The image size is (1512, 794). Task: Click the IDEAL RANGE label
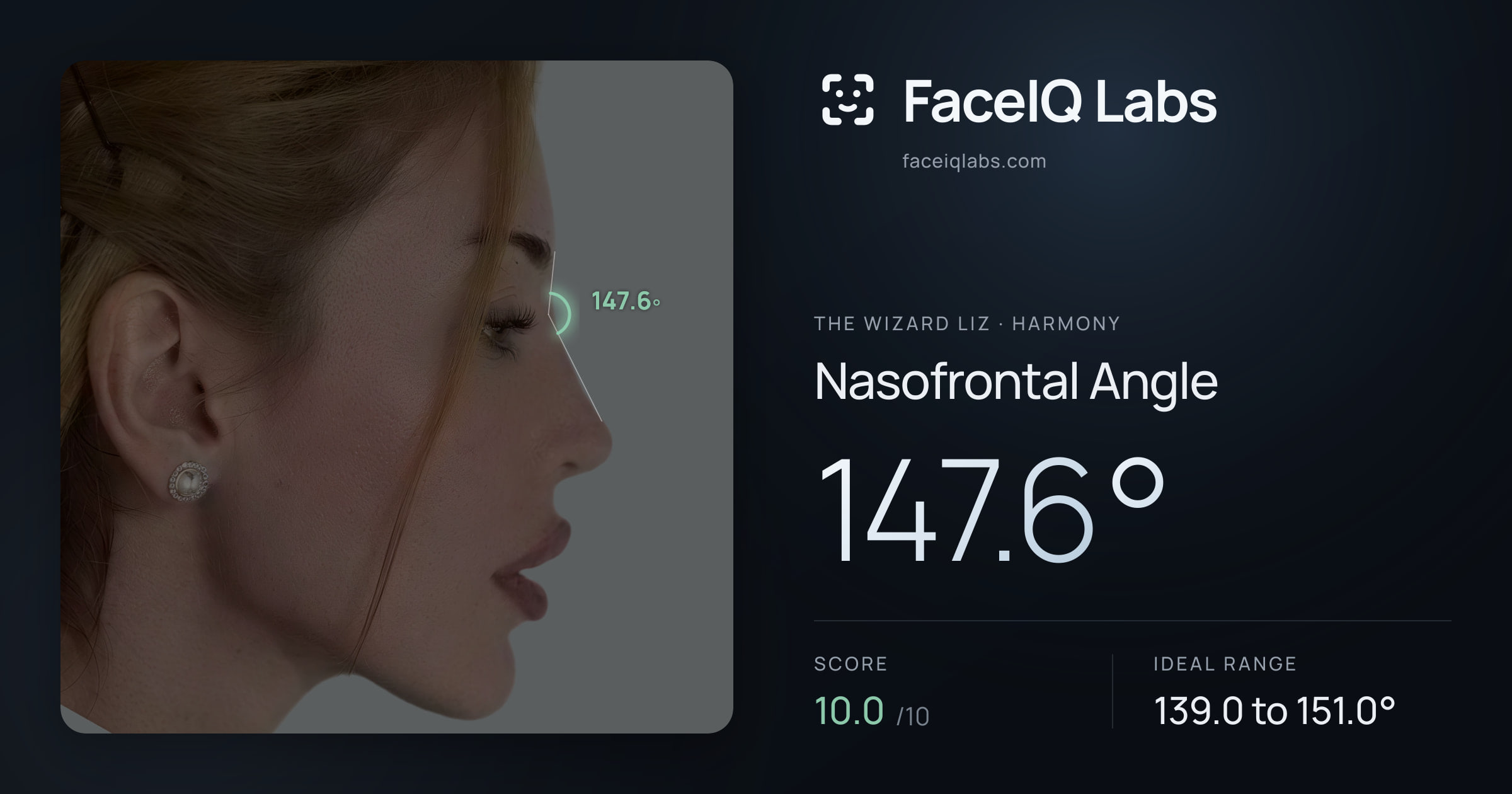pos(1225,664)
